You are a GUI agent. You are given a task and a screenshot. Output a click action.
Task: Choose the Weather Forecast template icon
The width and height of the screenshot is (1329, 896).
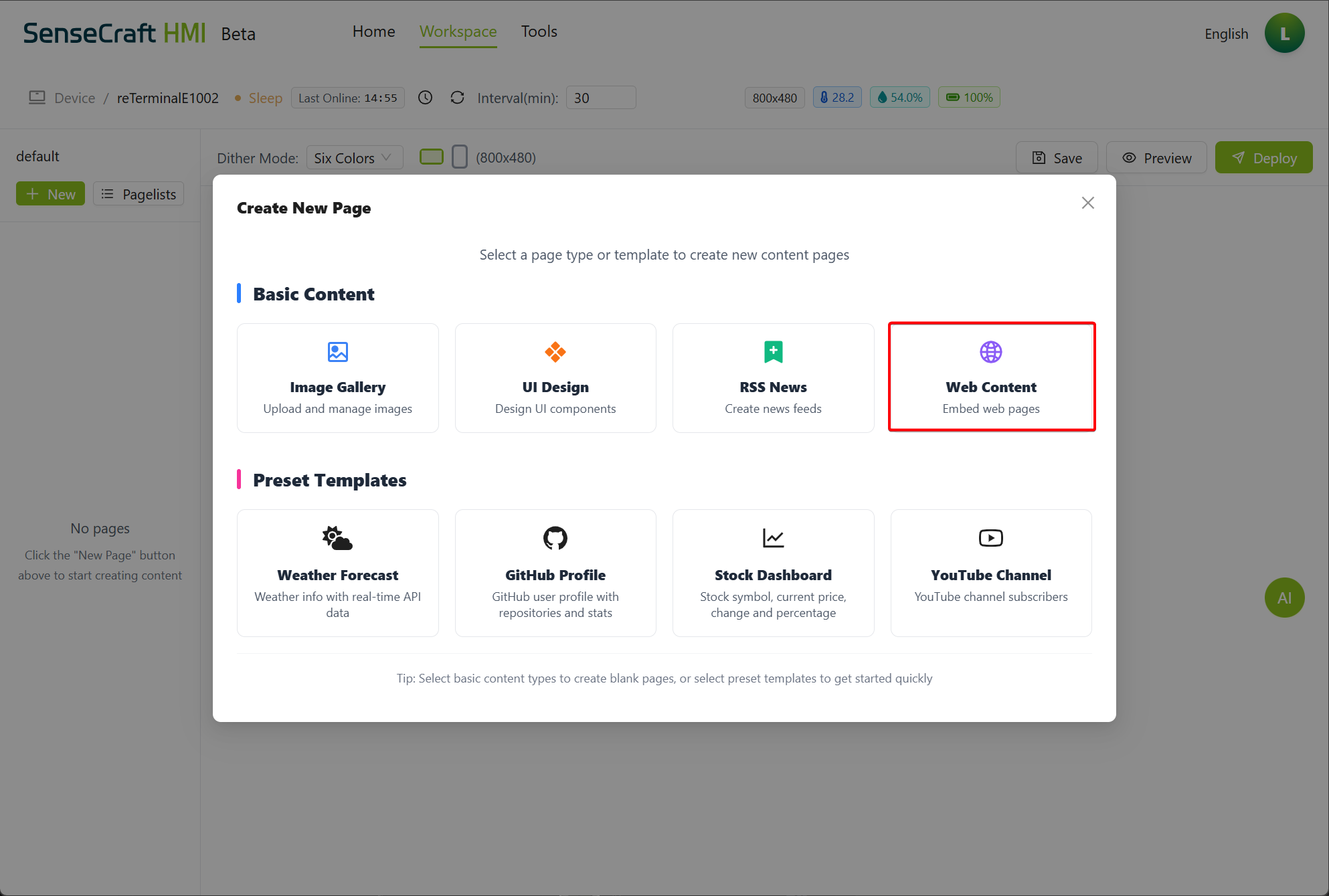(x=337, y=538)
